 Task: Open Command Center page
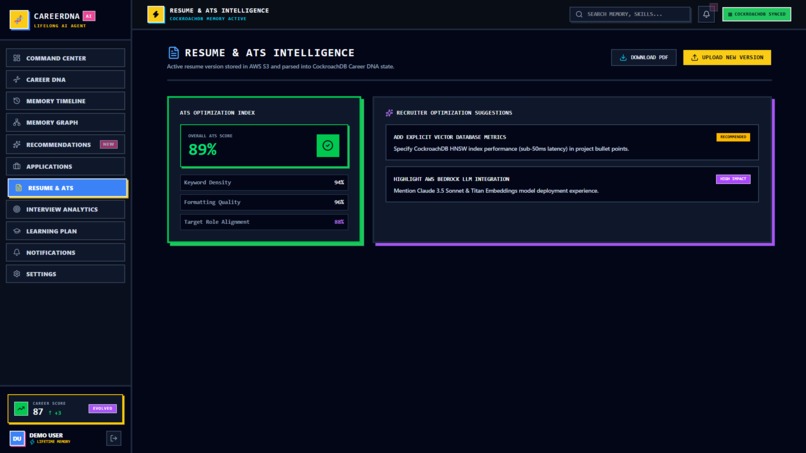65,58
